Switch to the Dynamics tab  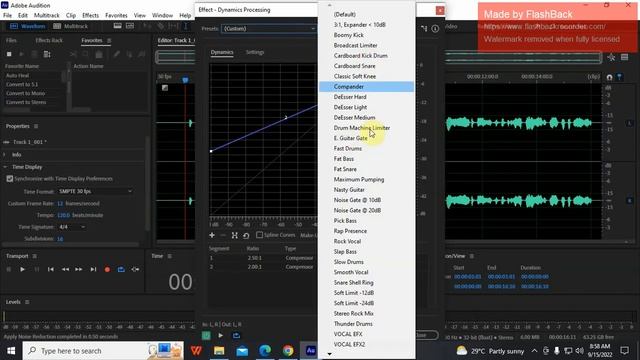point(222,52)
